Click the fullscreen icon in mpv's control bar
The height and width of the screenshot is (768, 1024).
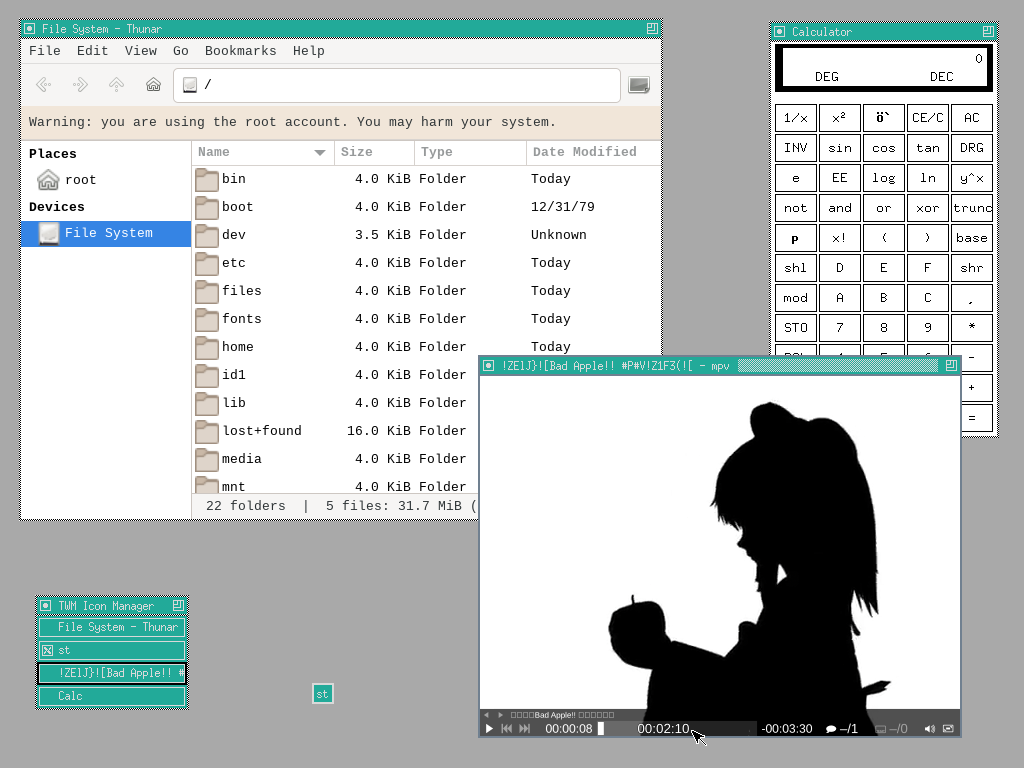pyautogui.click(x=948, y=728)
